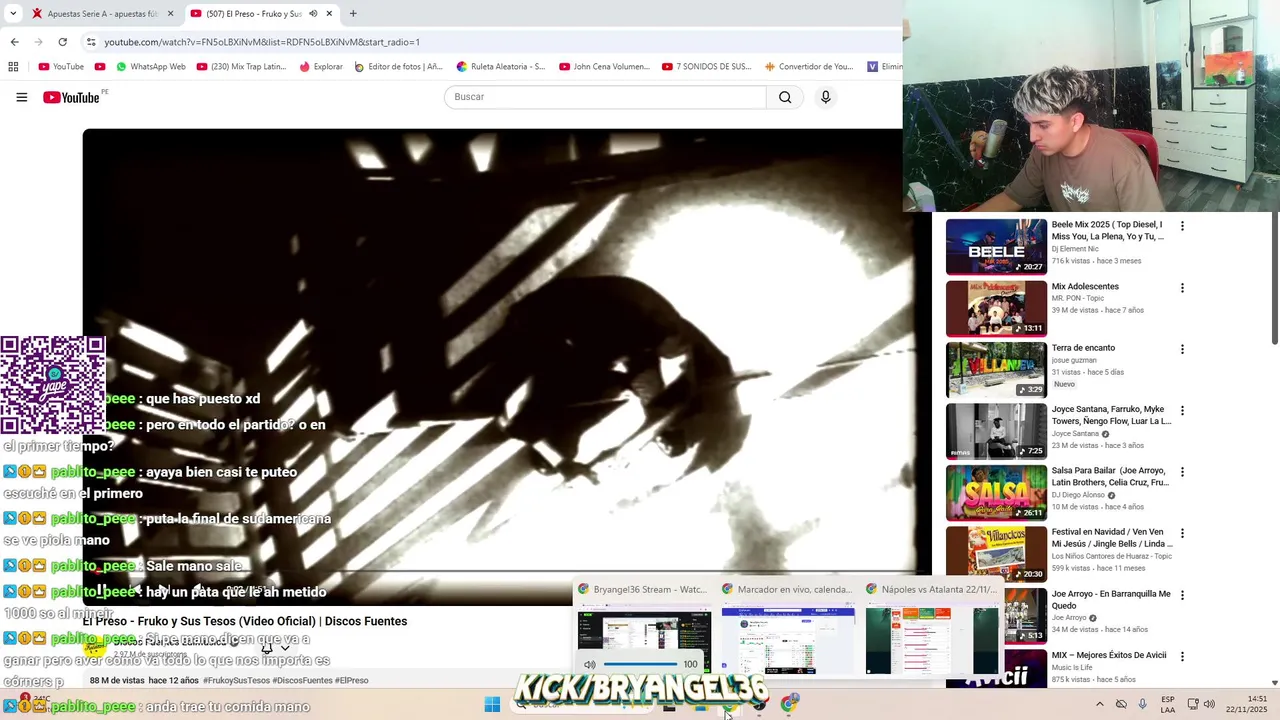
Task: Open the Convertidor de You bookmark
Action: tap(809, 67)
